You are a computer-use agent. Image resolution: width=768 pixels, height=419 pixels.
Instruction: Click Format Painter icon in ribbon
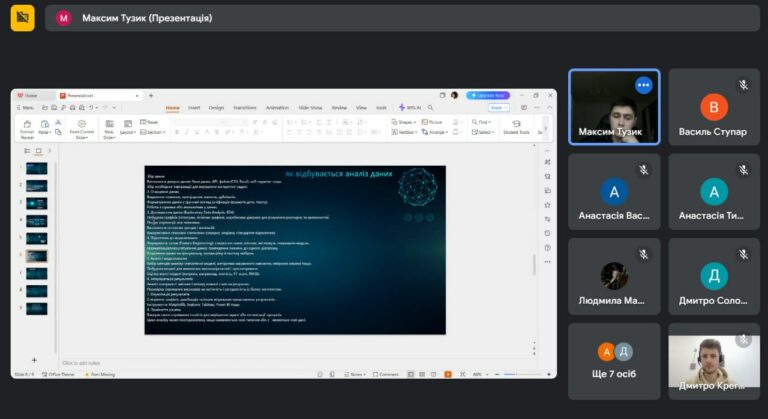[27, 128]
